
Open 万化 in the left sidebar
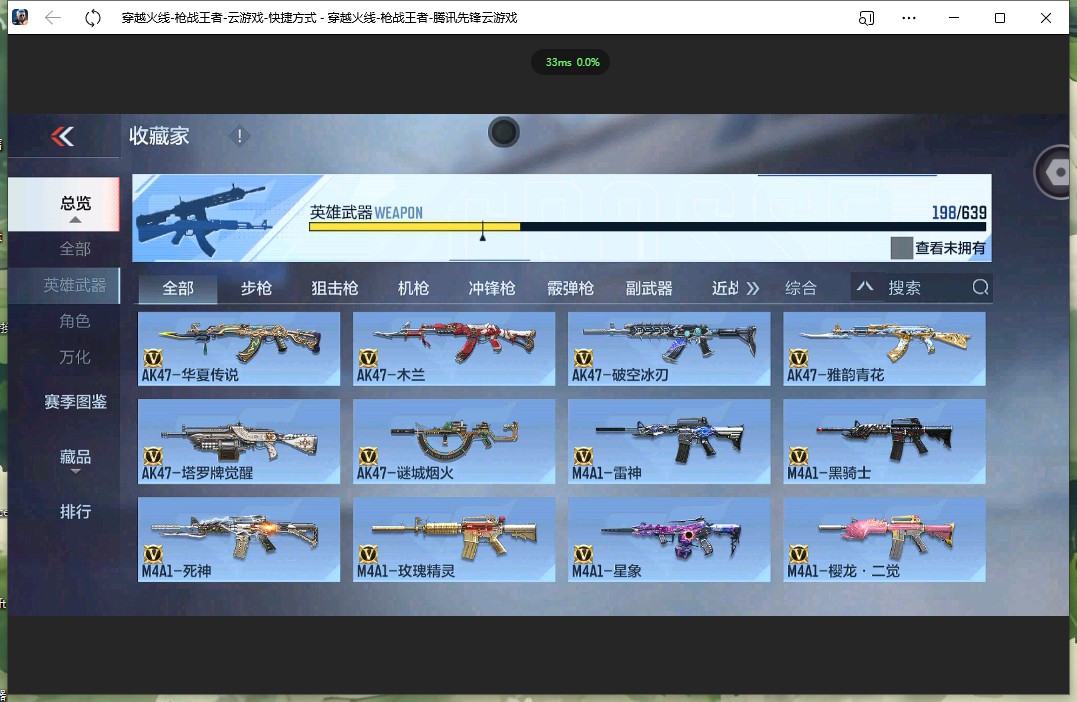point(75,357)
